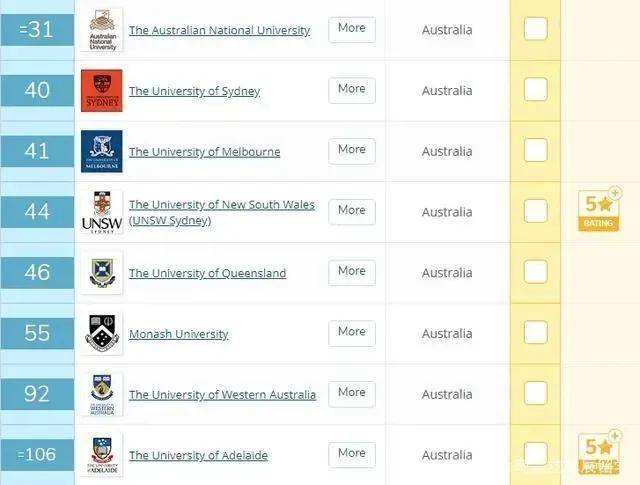Screen dimensions: 640x485
Task: Open the Monash University link
Action: 178,334
